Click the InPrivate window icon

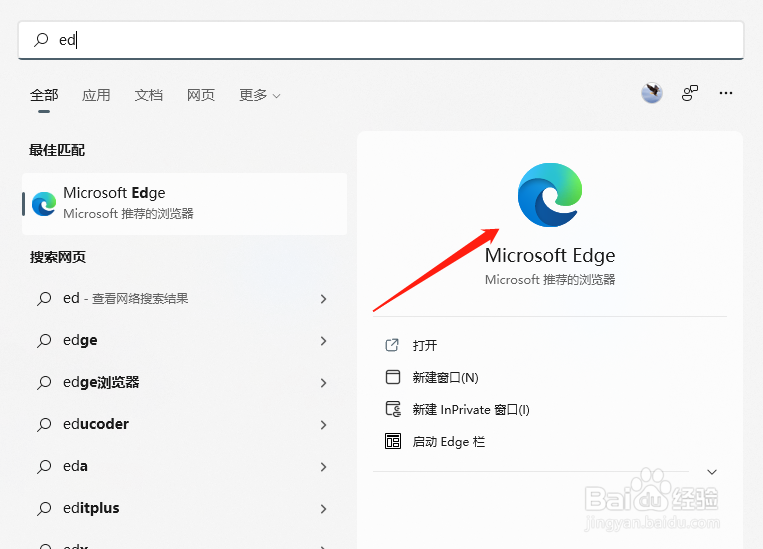pos(393,409)
